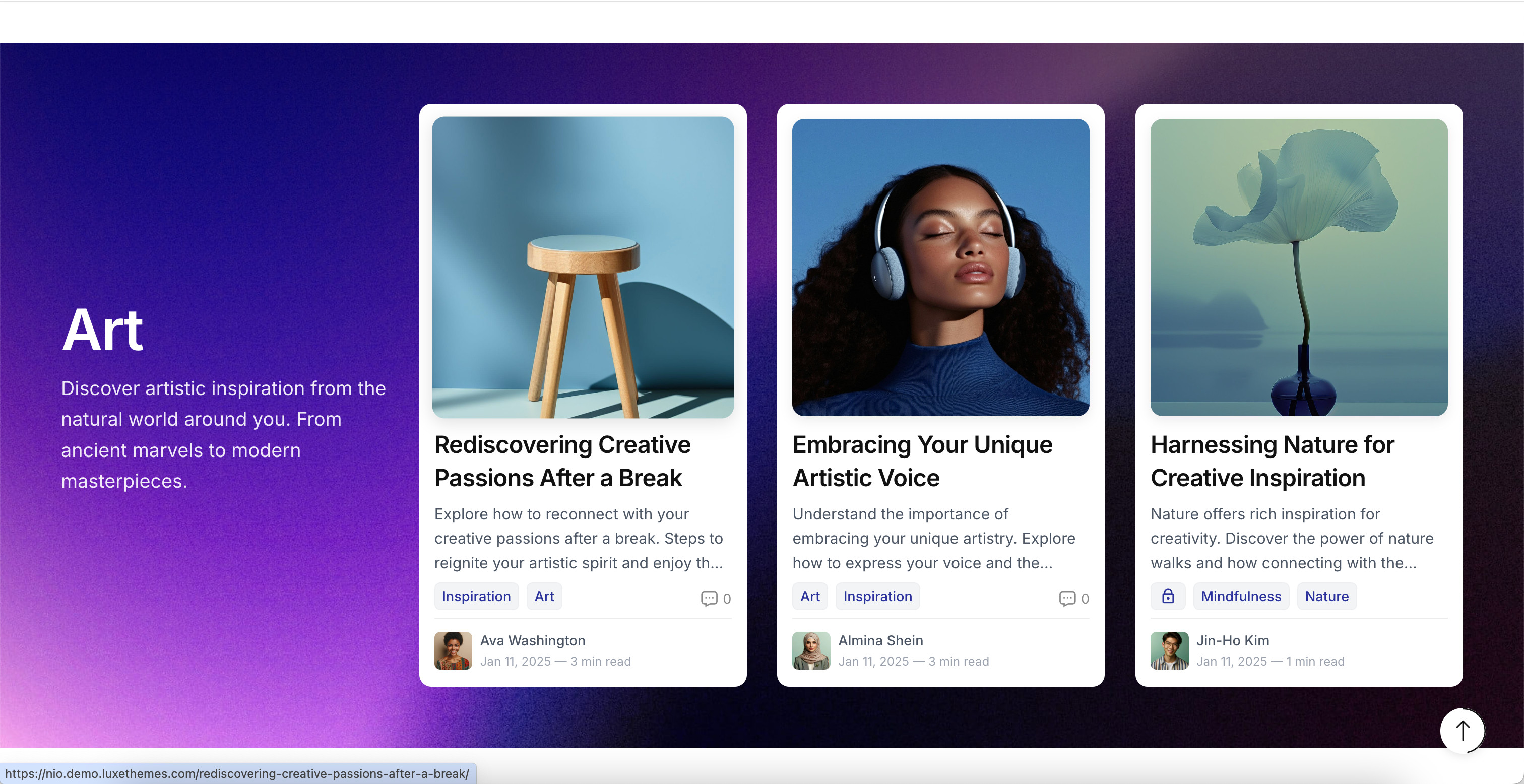This screenshot has height=784, width=1524.
Task: Click the comment icon on second article
Action: point(1064,597)
